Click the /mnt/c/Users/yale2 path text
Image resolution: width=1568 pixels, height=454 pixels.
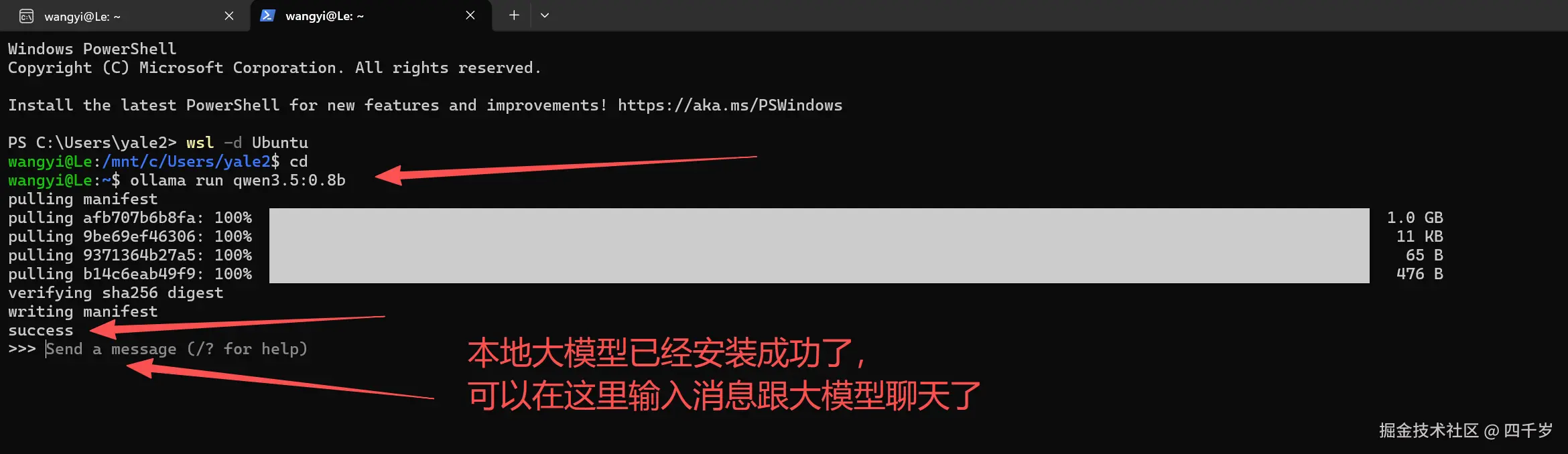(186, 161)
